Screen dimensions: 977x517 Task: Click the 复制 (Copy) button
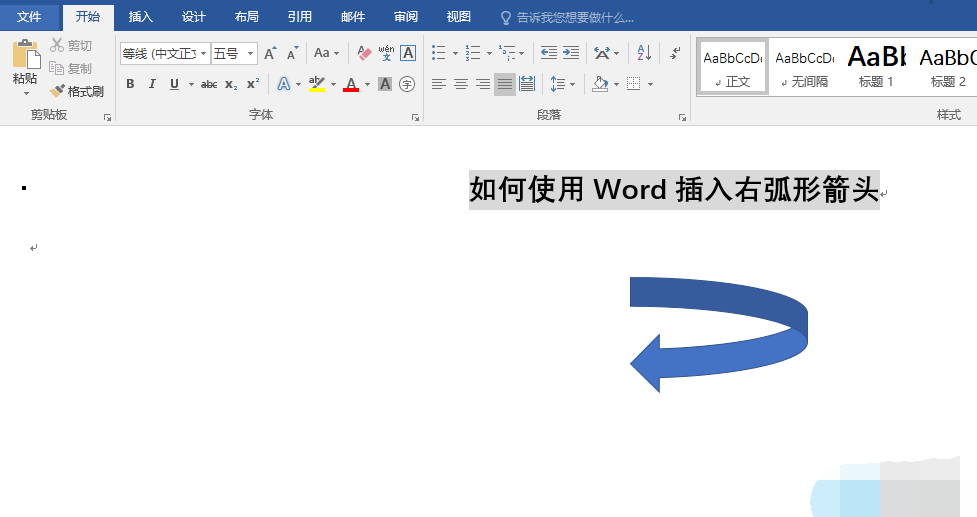71,68
